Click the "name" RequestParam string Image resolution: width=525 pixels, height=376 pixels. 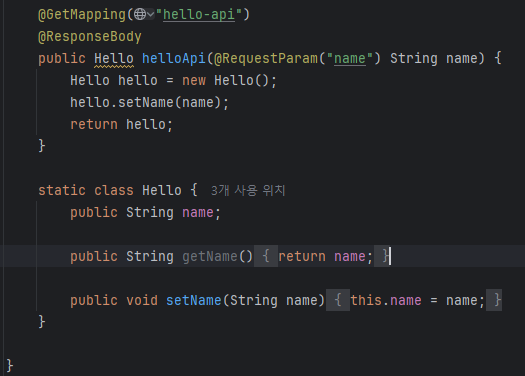[350, 59]
